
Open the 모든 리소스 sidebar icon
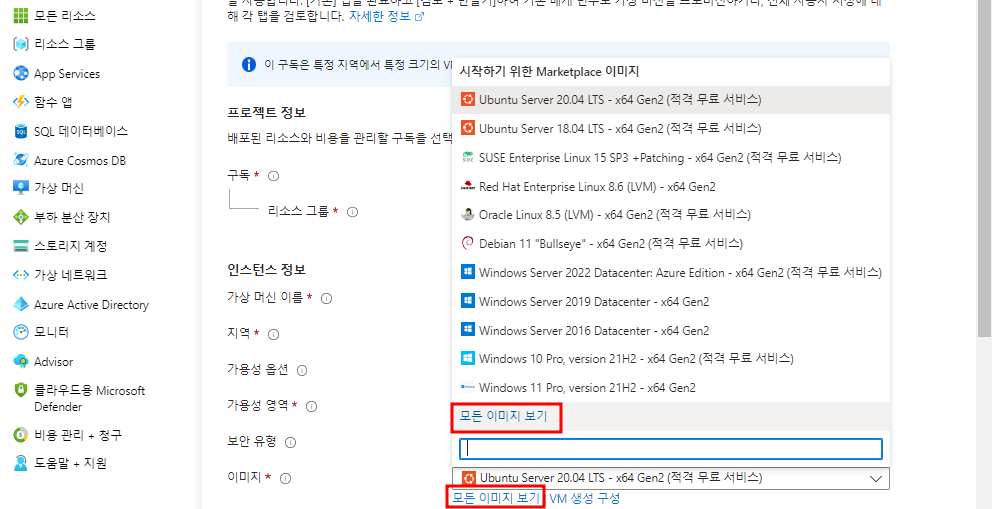21,15
